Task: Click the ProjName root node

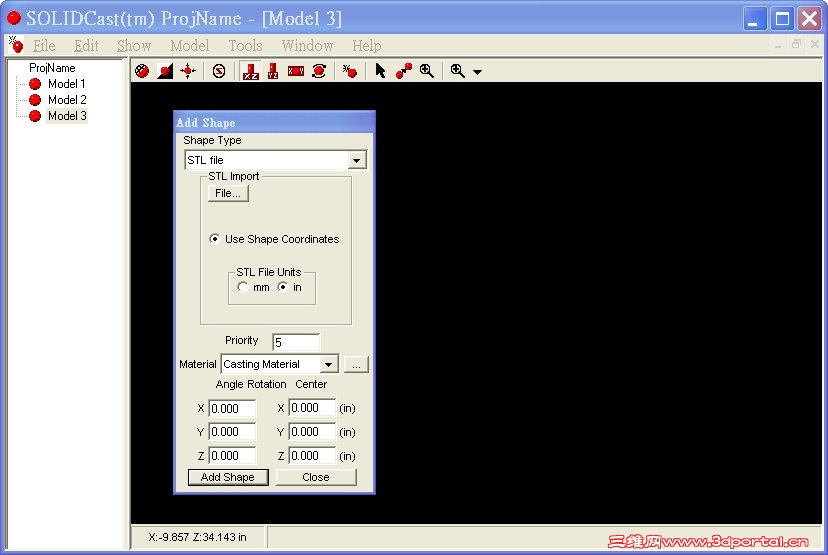Action: click(52, 68)
